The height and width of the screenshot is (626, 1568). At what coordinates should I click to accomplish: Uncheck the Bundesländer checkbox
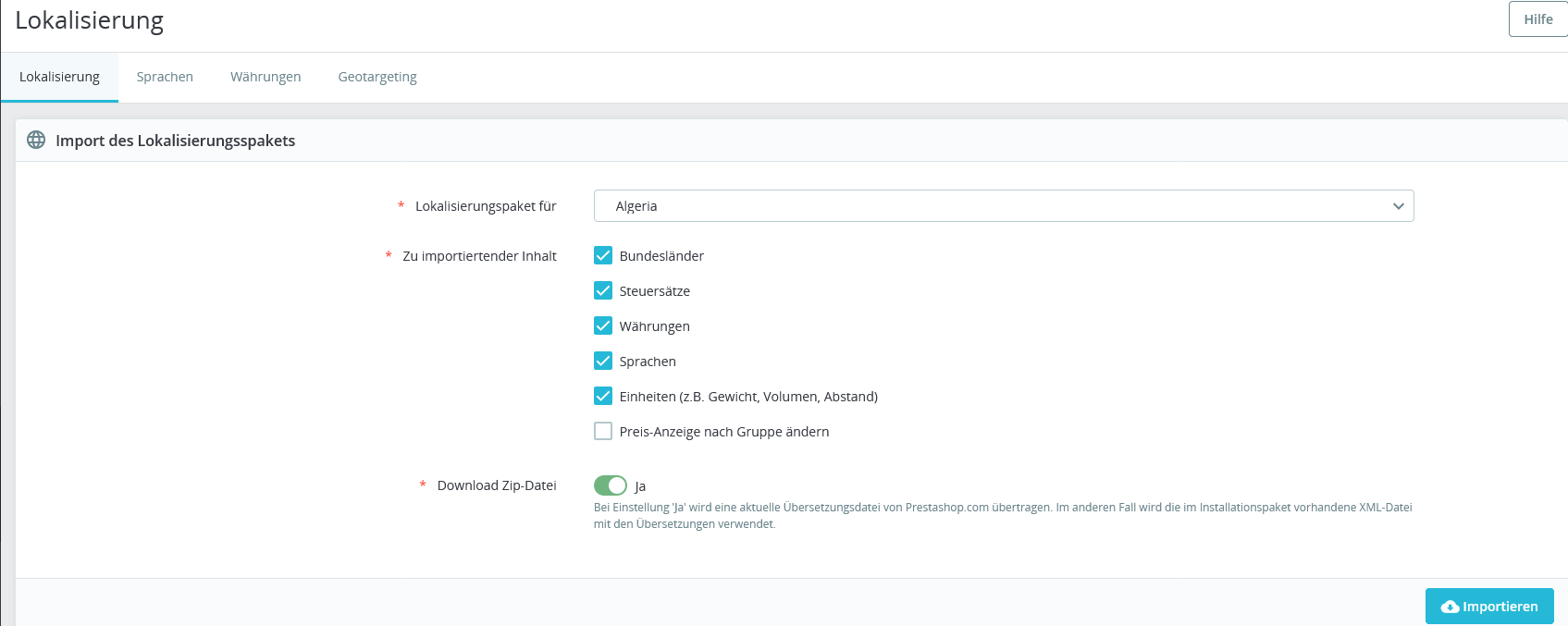click(603, 255)
